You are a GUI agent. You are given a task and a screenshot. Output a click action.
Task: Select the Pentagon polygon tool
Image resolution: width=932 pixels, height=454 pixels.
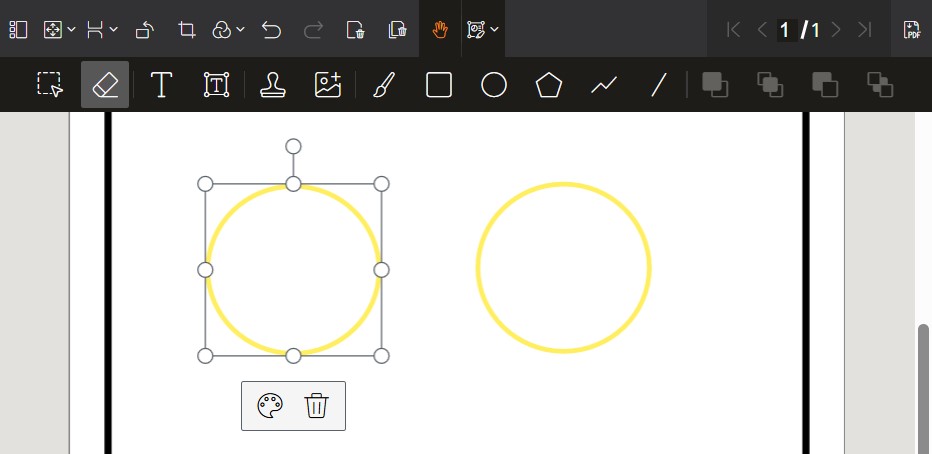(x=548, y=85)
